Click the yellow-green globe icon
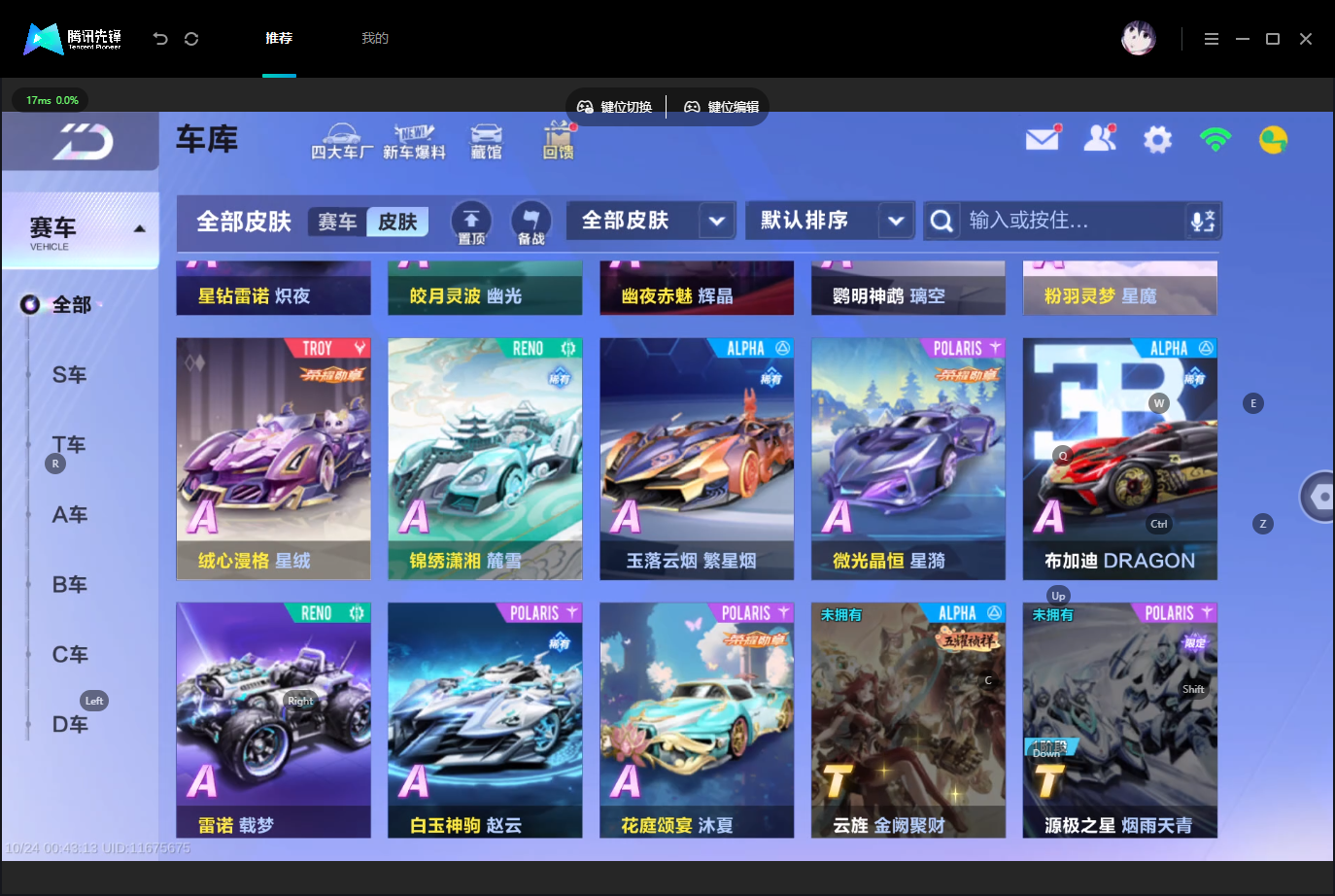Image resolution: width=1335 pixels, height=896 pixels. pos(1273,140)
